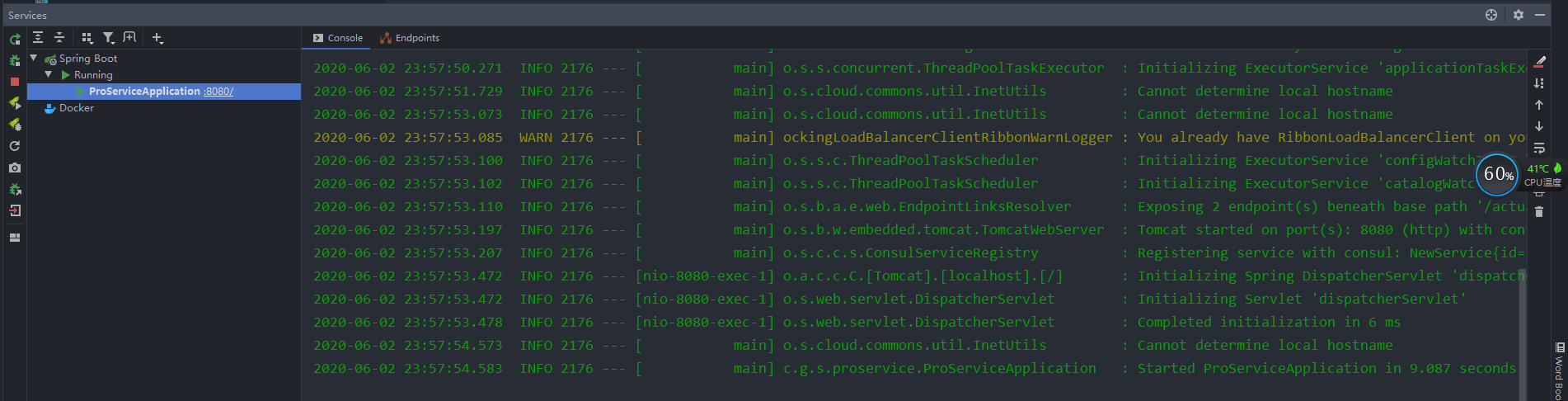Open the :8080/ link in browser
1568x401 pixels.
tap(218, 92)
